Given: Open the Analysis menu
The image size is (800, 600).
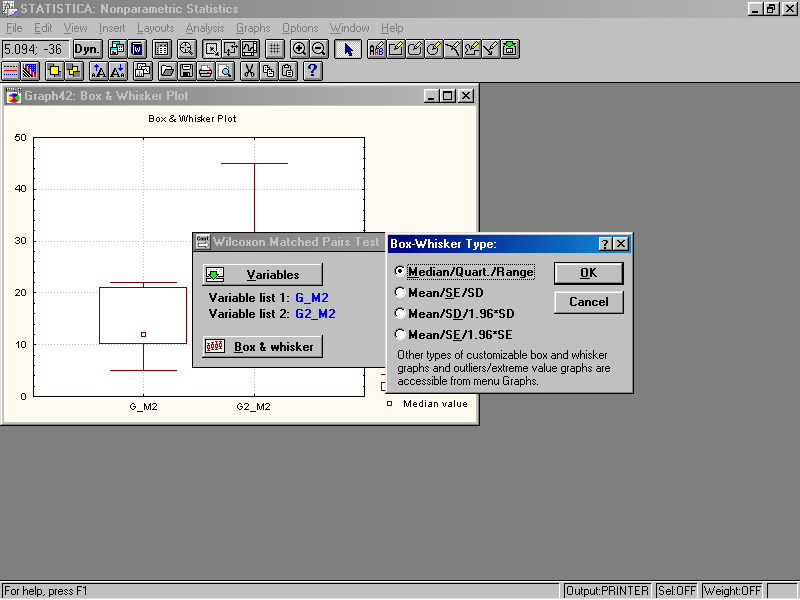Looking at the screenshot, I should (205, 28).
